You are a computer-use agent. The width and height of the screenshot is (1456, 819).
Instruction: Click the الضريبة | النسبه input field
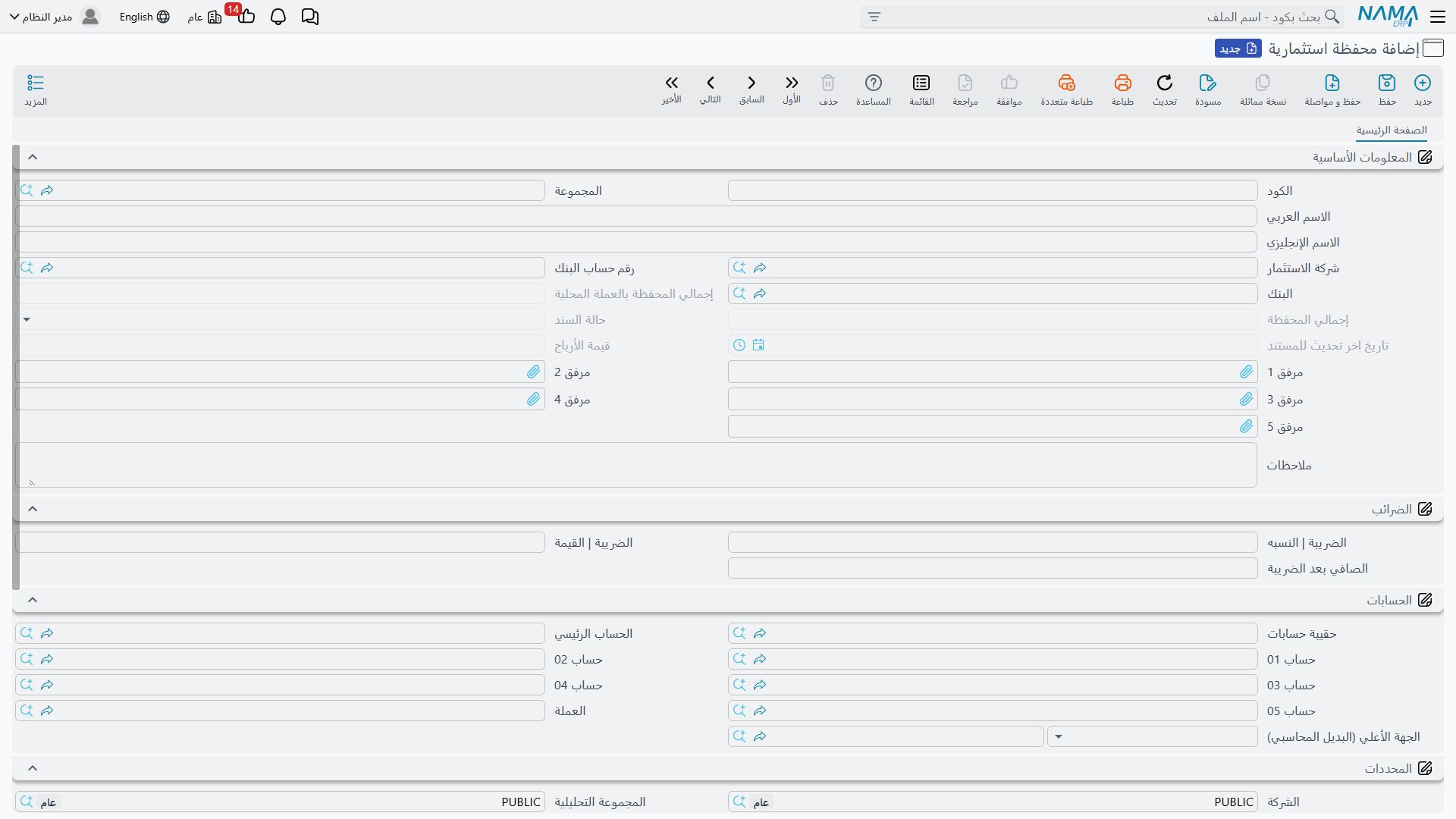click(993, 542)
